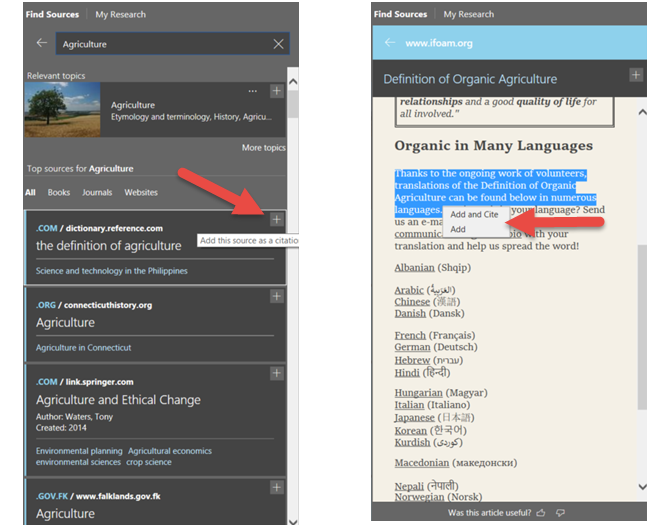Open Agriculture result from connecticuthistory.org

click(x=65, y=323)
